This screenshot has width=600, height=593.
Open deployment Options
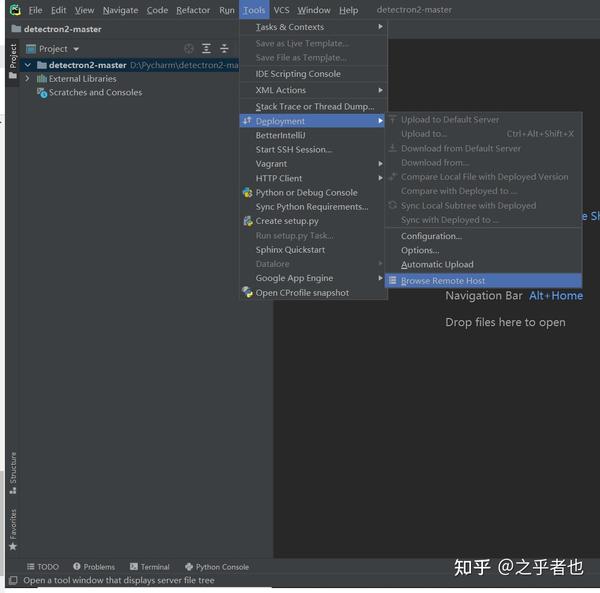(x=483, y=250)
